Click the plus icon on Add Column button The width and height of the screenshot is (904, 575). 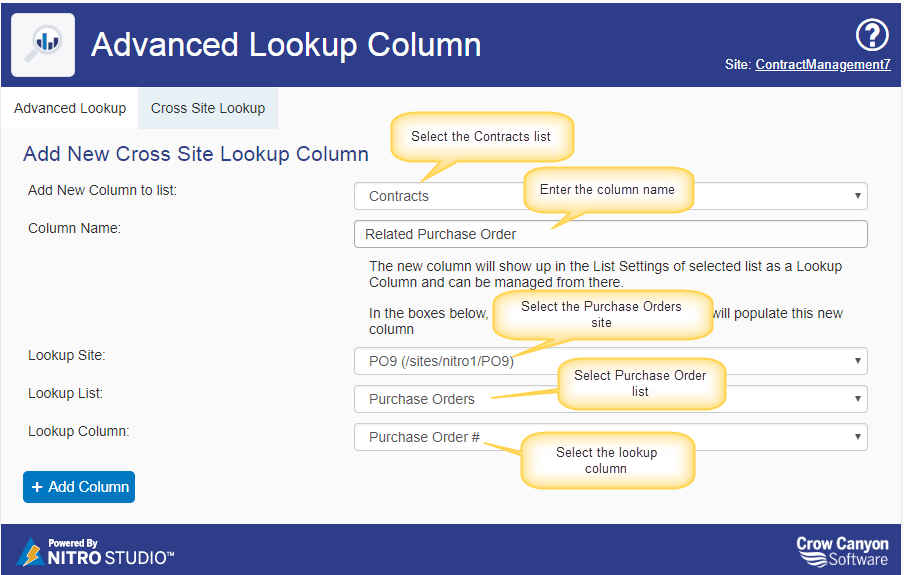coord(37,487)
